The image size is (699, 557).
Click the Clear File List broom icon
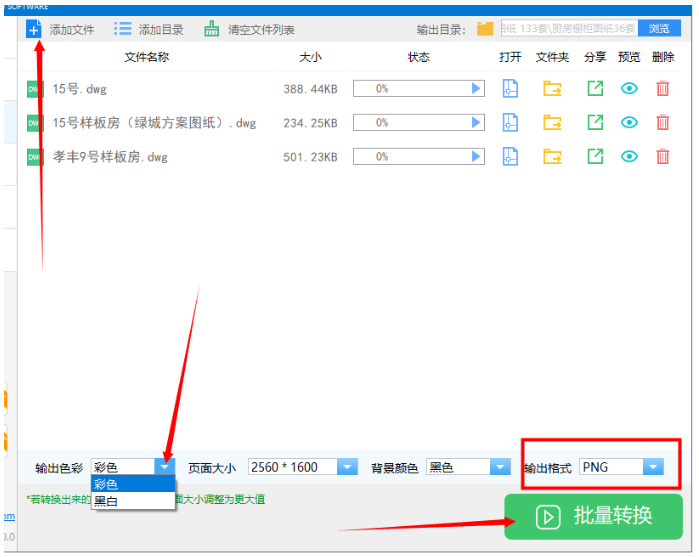[211, 29]
